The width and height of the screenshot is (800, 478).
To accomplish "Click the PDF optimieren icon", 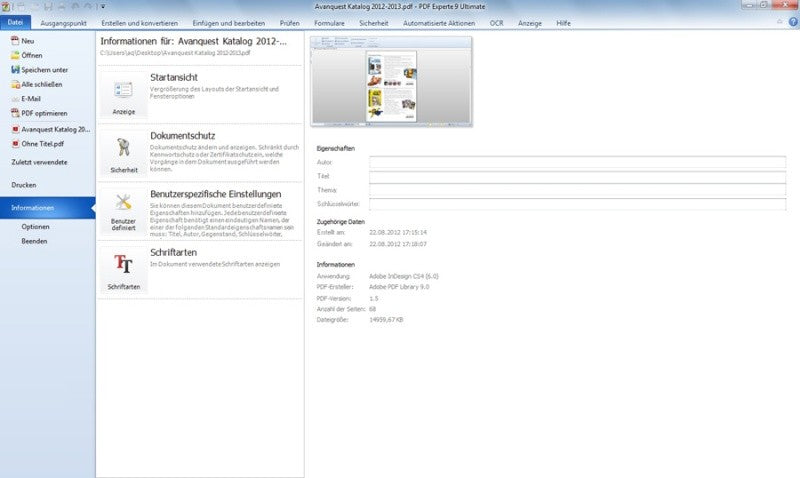I will point(15,113).
